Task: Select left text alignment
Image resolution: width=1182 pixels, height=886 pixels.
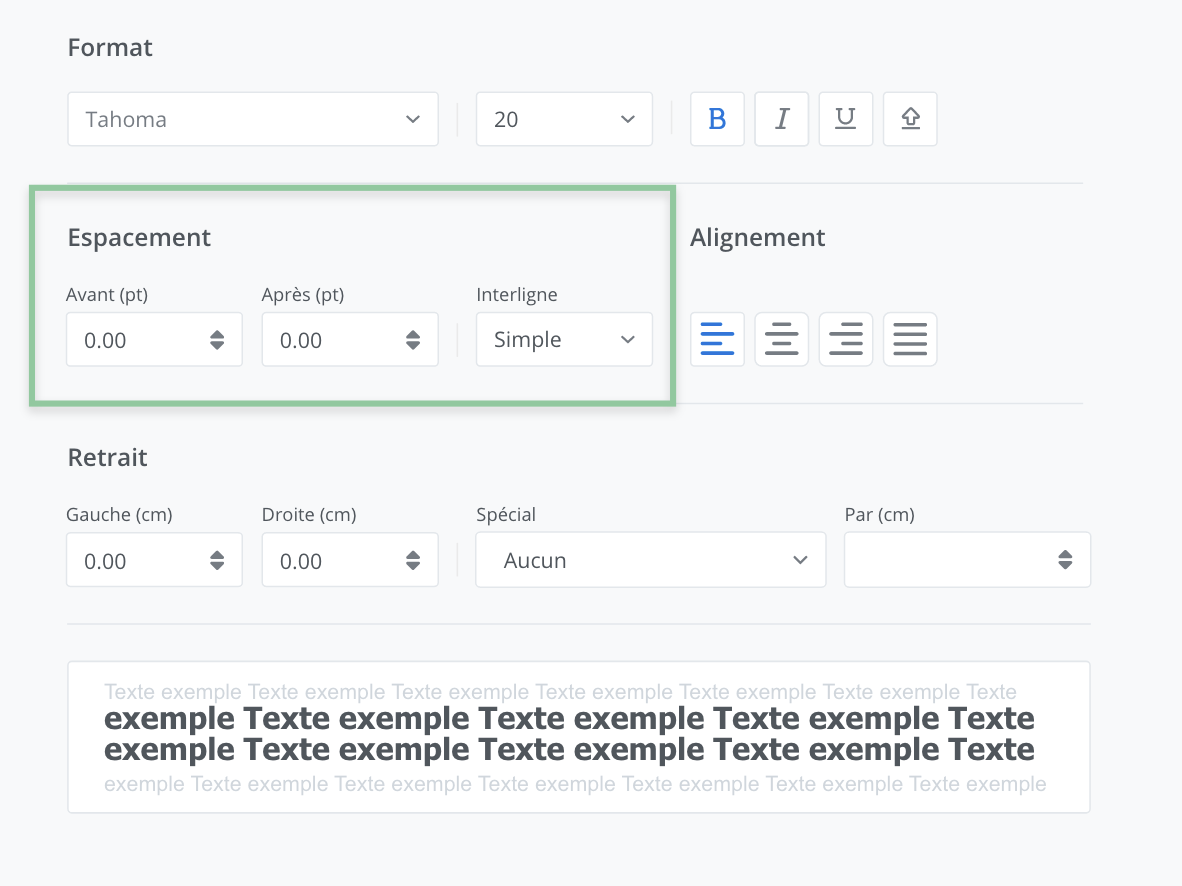Action: (717, 339)
